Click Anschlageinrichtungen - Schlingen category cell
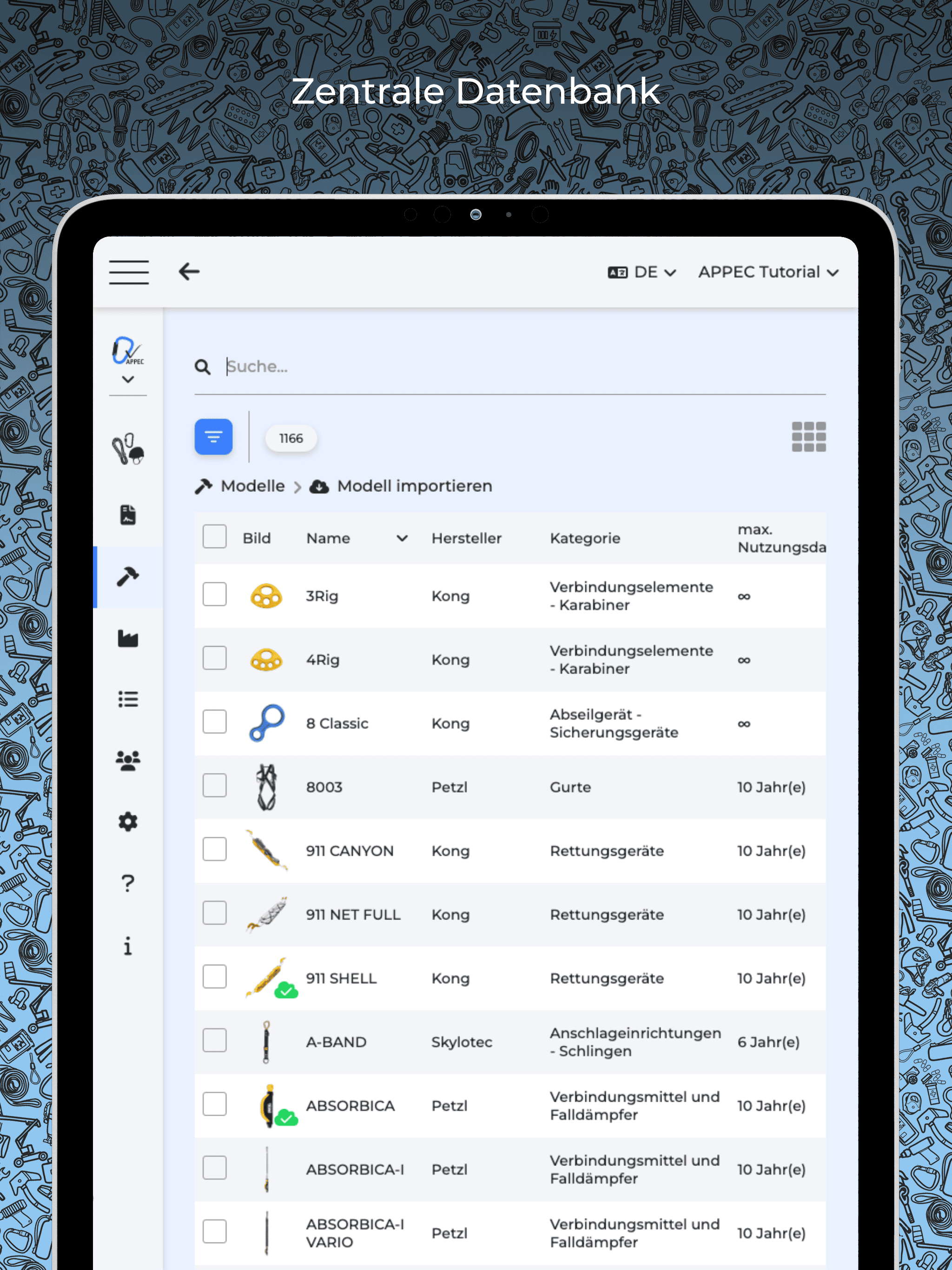 pyautogui.click(x=635, y=1042)
